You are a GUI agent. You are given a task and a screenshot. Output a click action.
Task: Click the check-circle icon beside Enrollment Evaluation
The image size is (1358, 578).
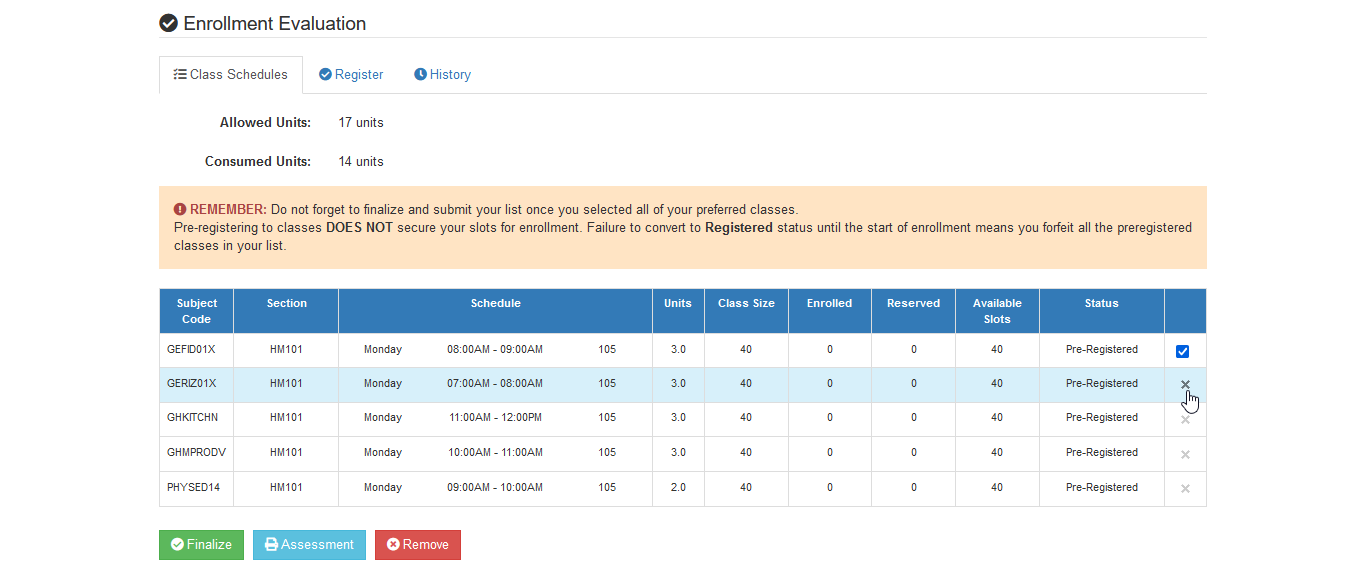[169, 23]
